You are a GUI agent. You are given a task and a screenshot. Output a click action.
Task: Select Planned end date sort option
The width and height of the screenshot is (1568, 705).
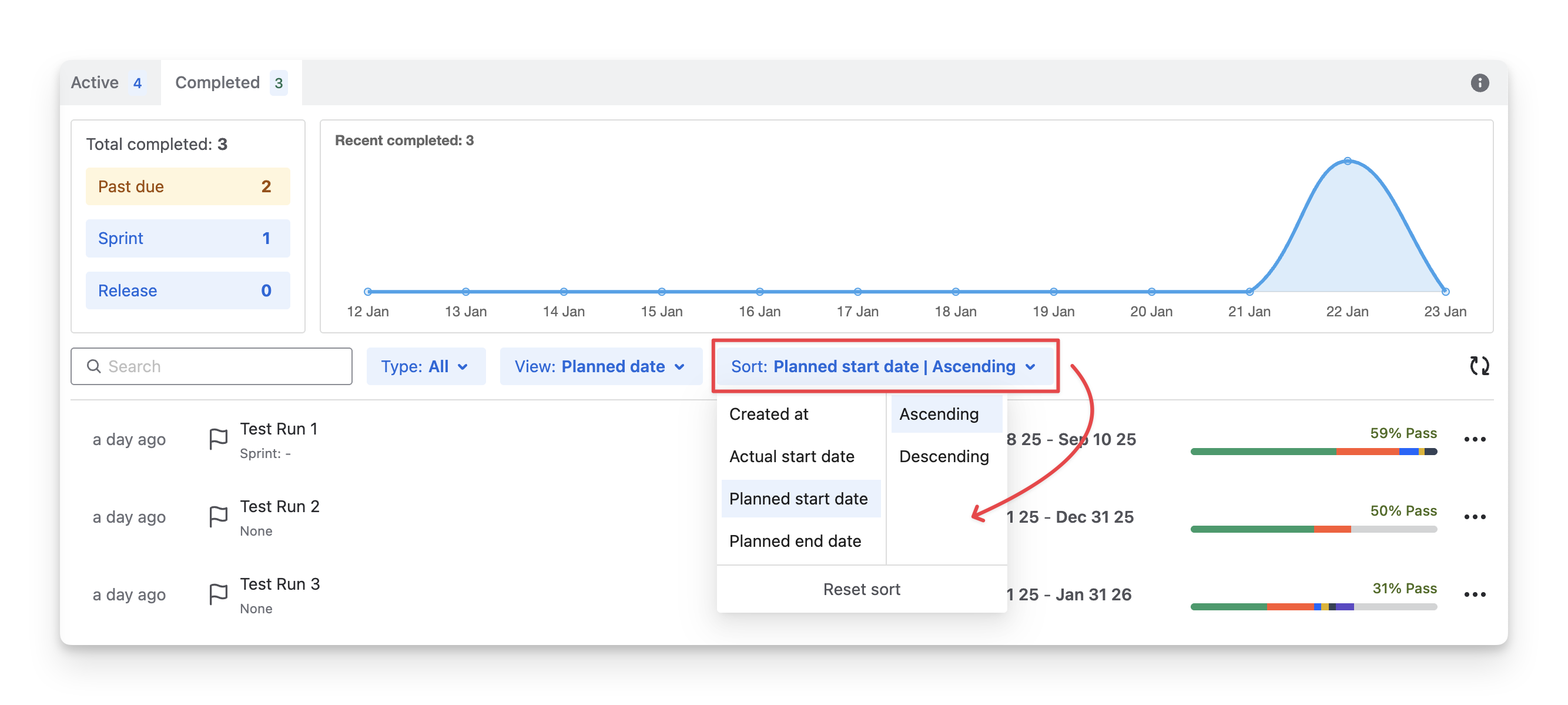coord(795,541)
